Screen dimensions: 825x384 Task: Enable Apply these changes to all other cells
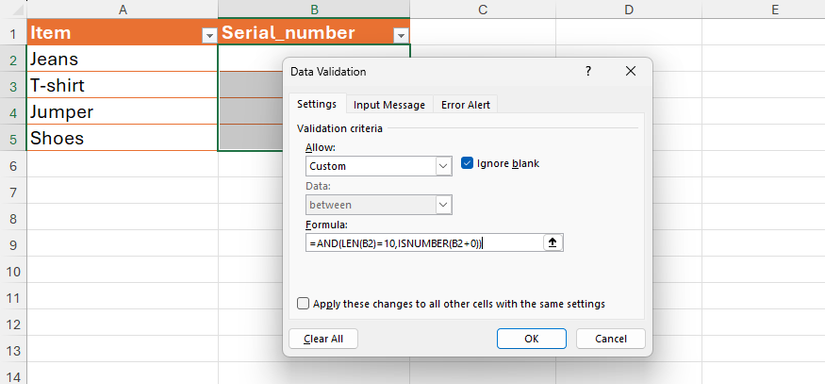pos(303,304)
